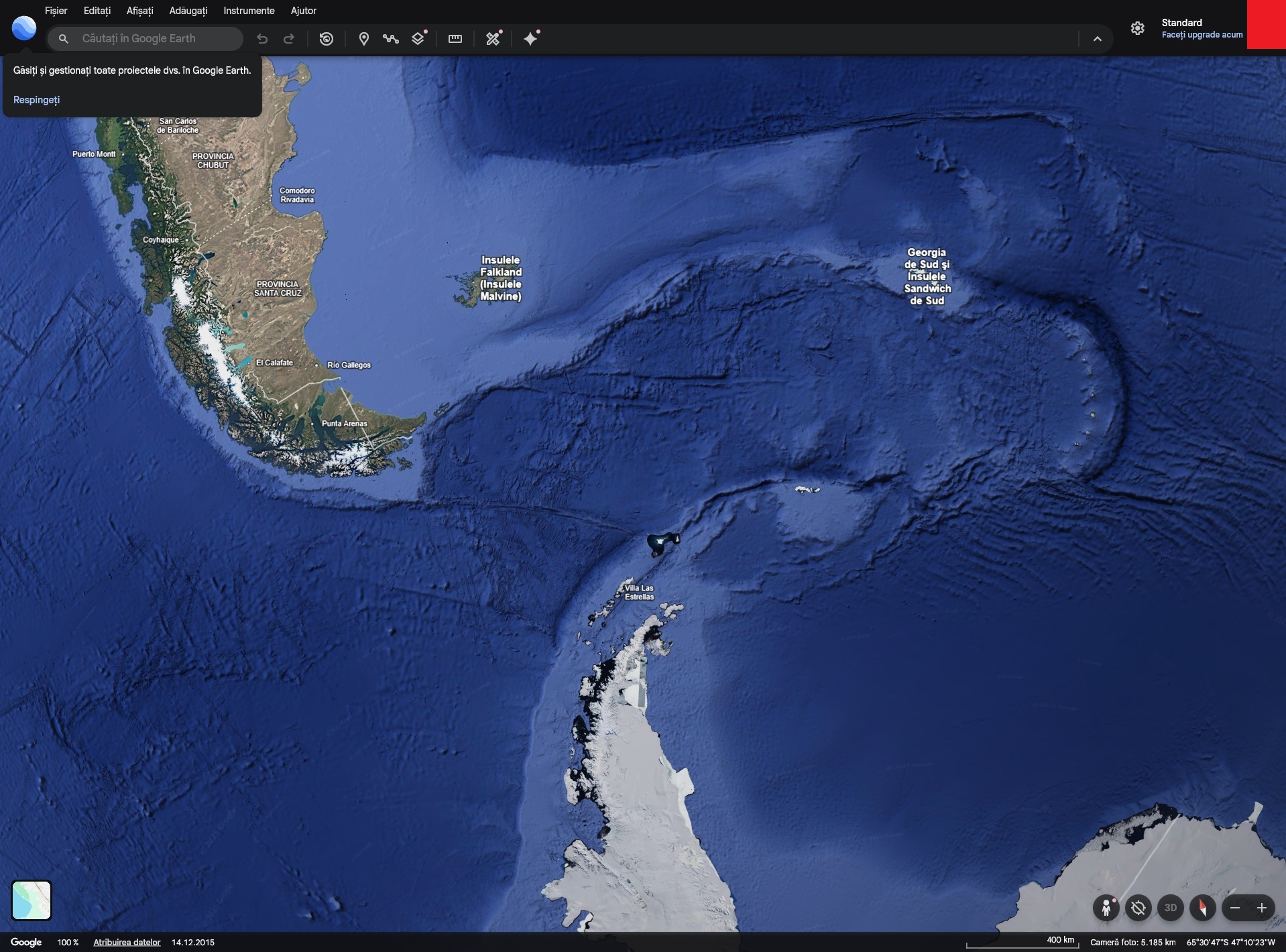Open the Editați menu
1286x952 pixels.
point(97,11)
